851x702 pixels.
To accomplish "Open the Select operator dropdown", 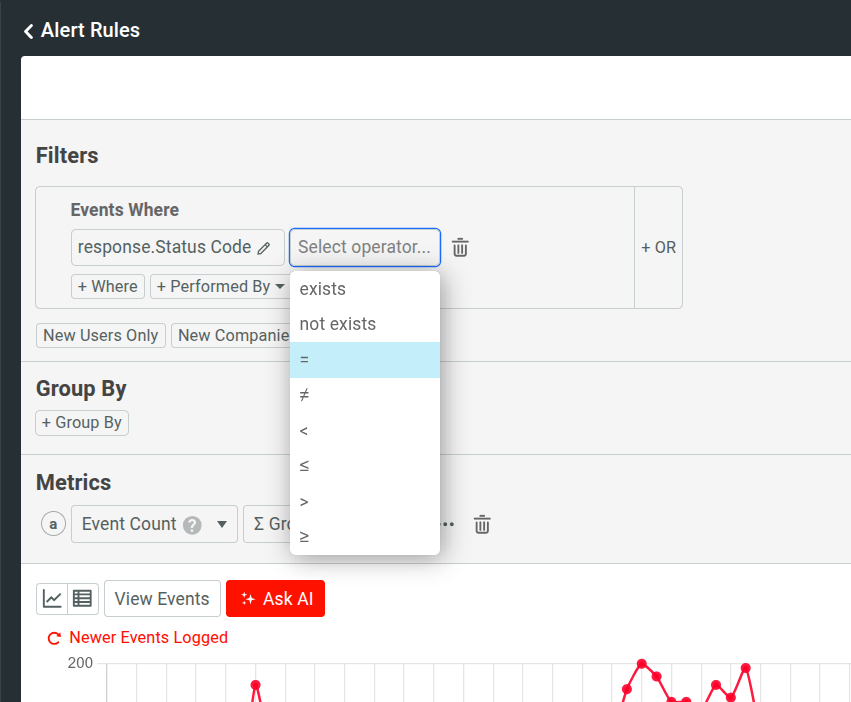I will click(364, 247).
